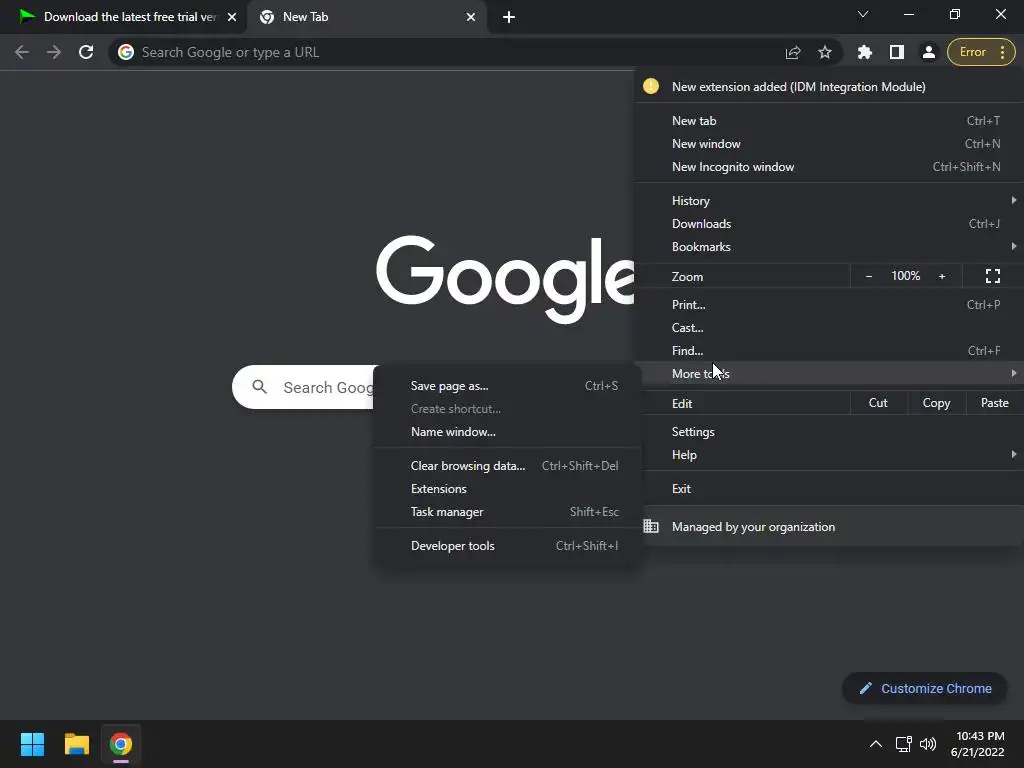Bookmark this tab with the star icon

[825, 52]
